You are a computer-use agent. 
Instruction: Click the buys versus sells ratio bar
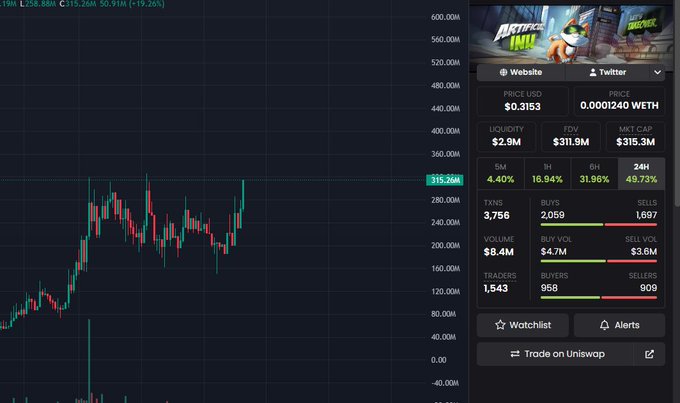click(x=599, y=225)
